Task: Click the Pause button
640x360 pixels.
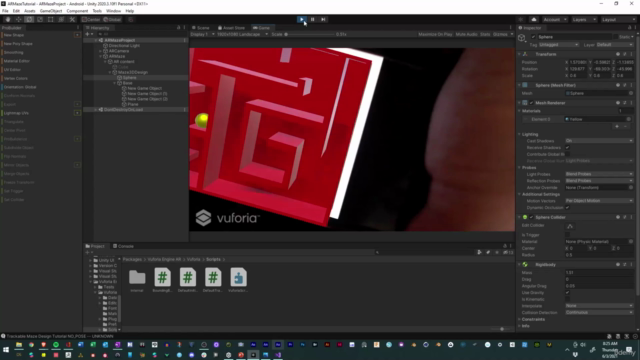Action: coord(313,19)
